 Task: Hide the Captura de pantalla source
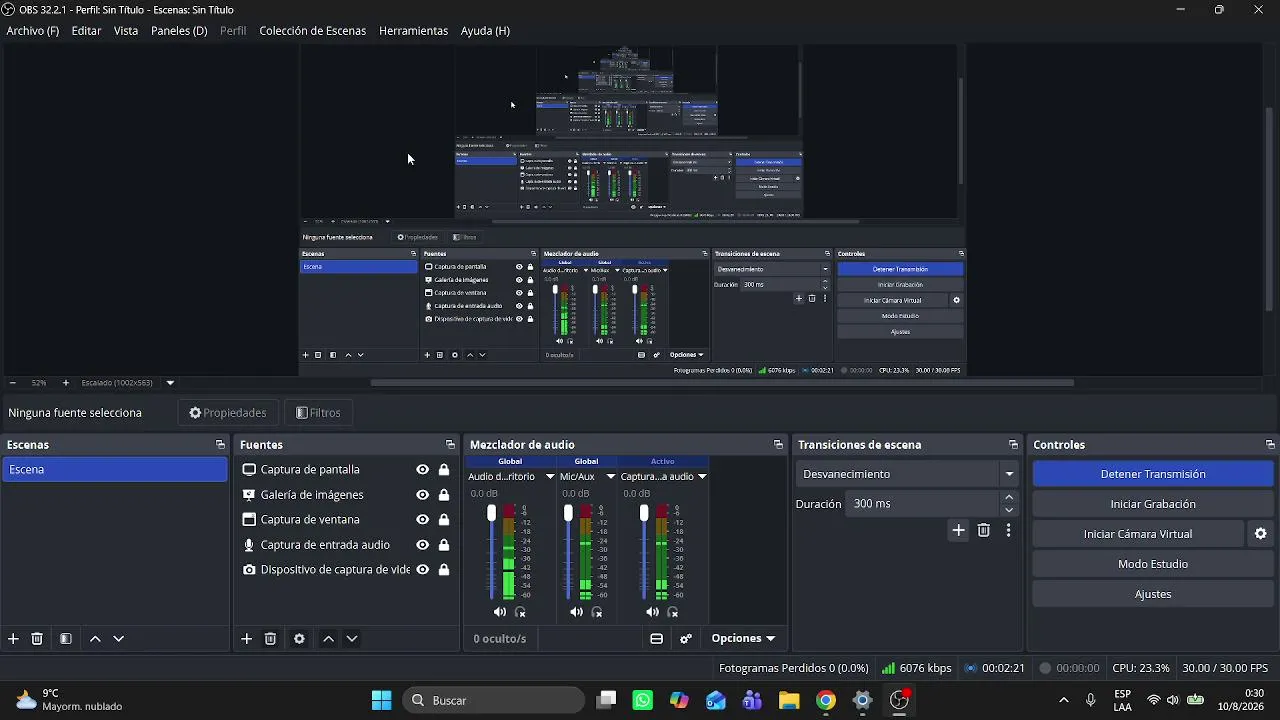pyautogui.click(x=423, y=470)
